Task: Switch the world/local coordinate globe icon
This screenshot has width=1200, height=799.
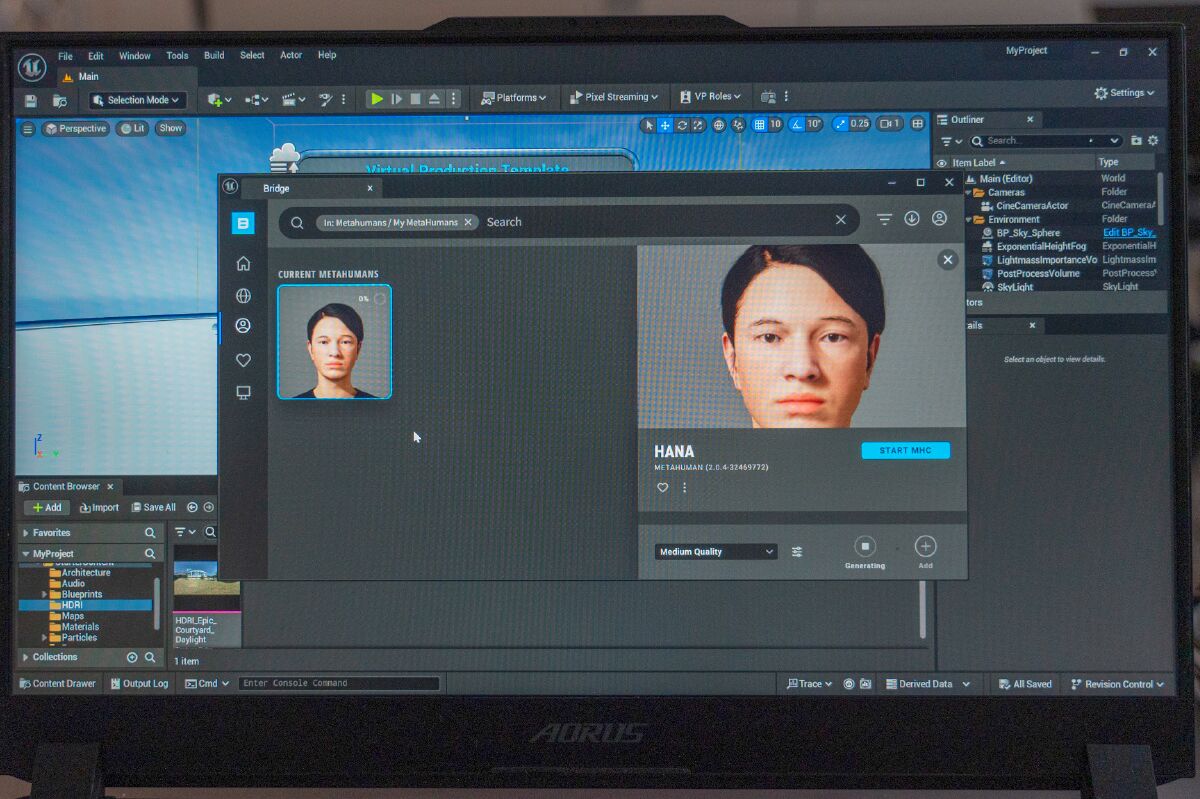Action: click(719, 125)
